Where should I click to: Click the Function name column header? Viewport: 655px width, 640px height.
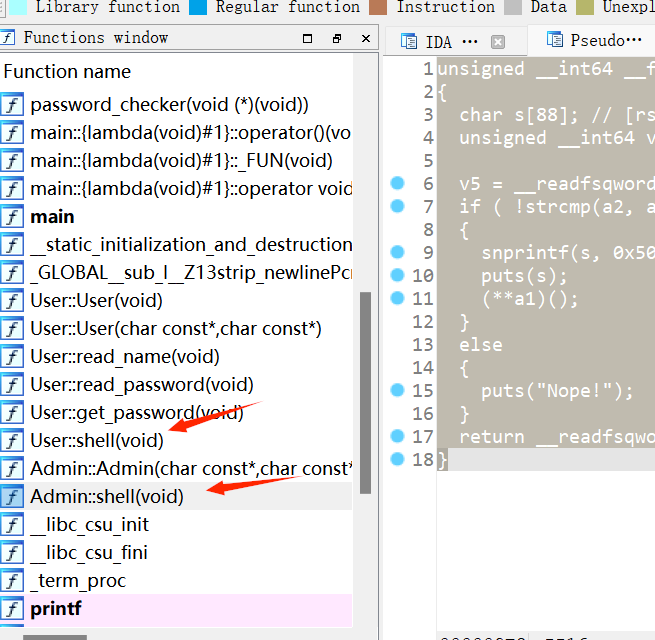[x=67, y=72]
